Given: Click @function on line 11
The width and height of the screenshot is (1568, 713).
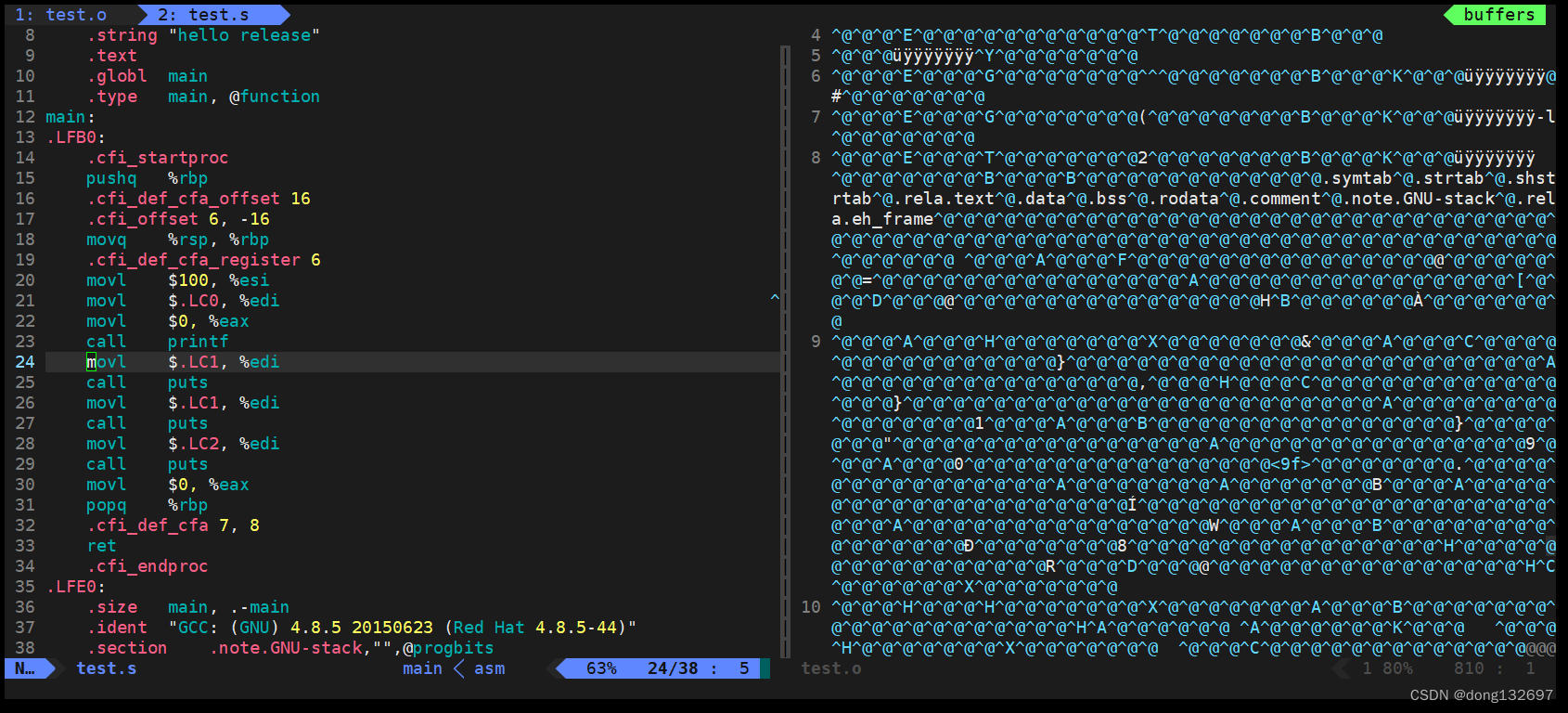Looking at the screenshot, I should [275, 97].
